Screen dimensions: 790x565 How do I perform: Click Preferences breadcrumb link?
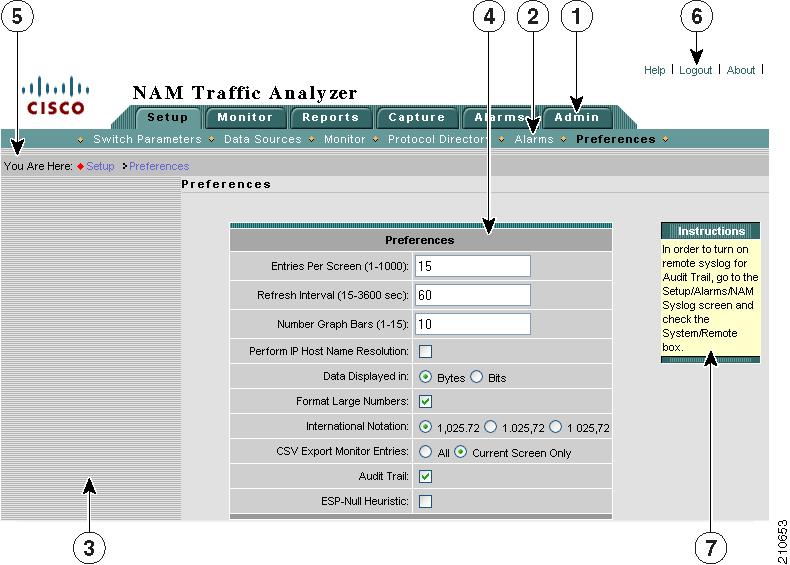[x=159, y=166]
